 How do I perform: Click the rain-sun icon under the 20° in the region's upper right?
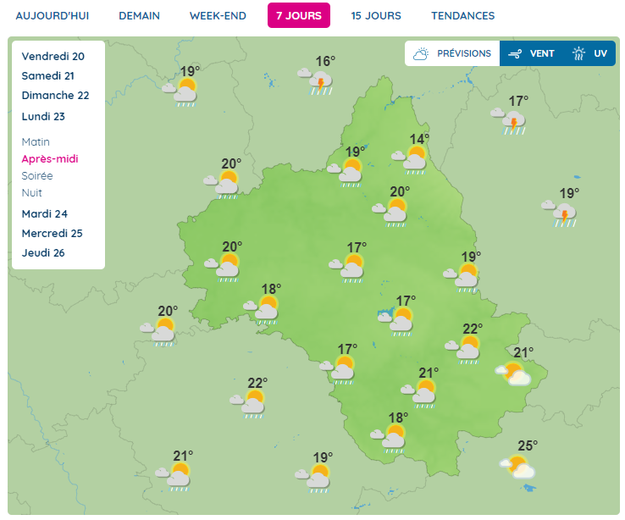390,212
